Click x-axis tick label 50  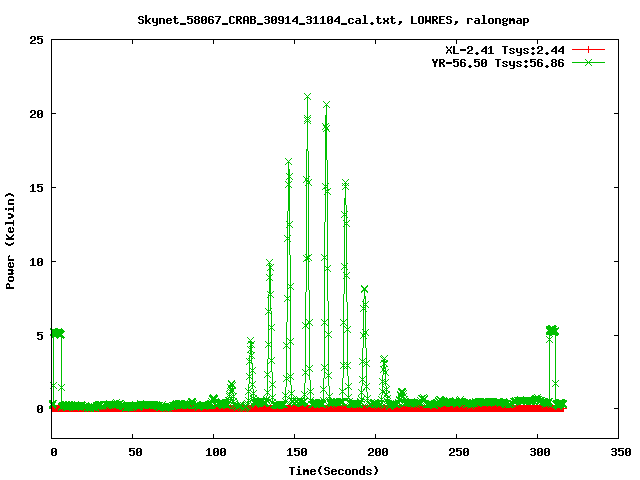click(135, 452)
